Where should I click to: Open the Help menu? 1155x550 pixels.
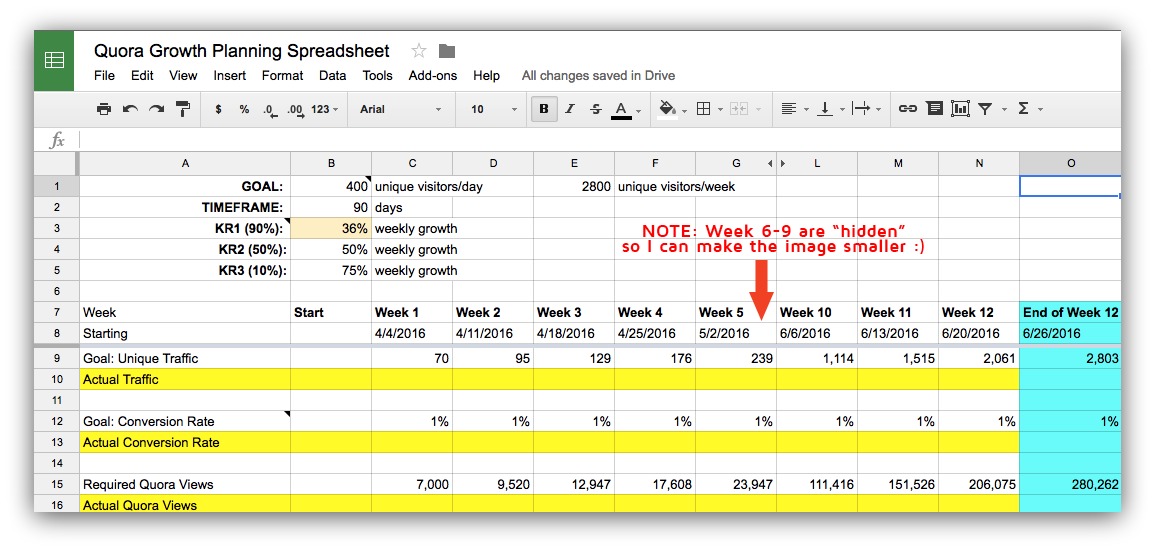point(486,75)
